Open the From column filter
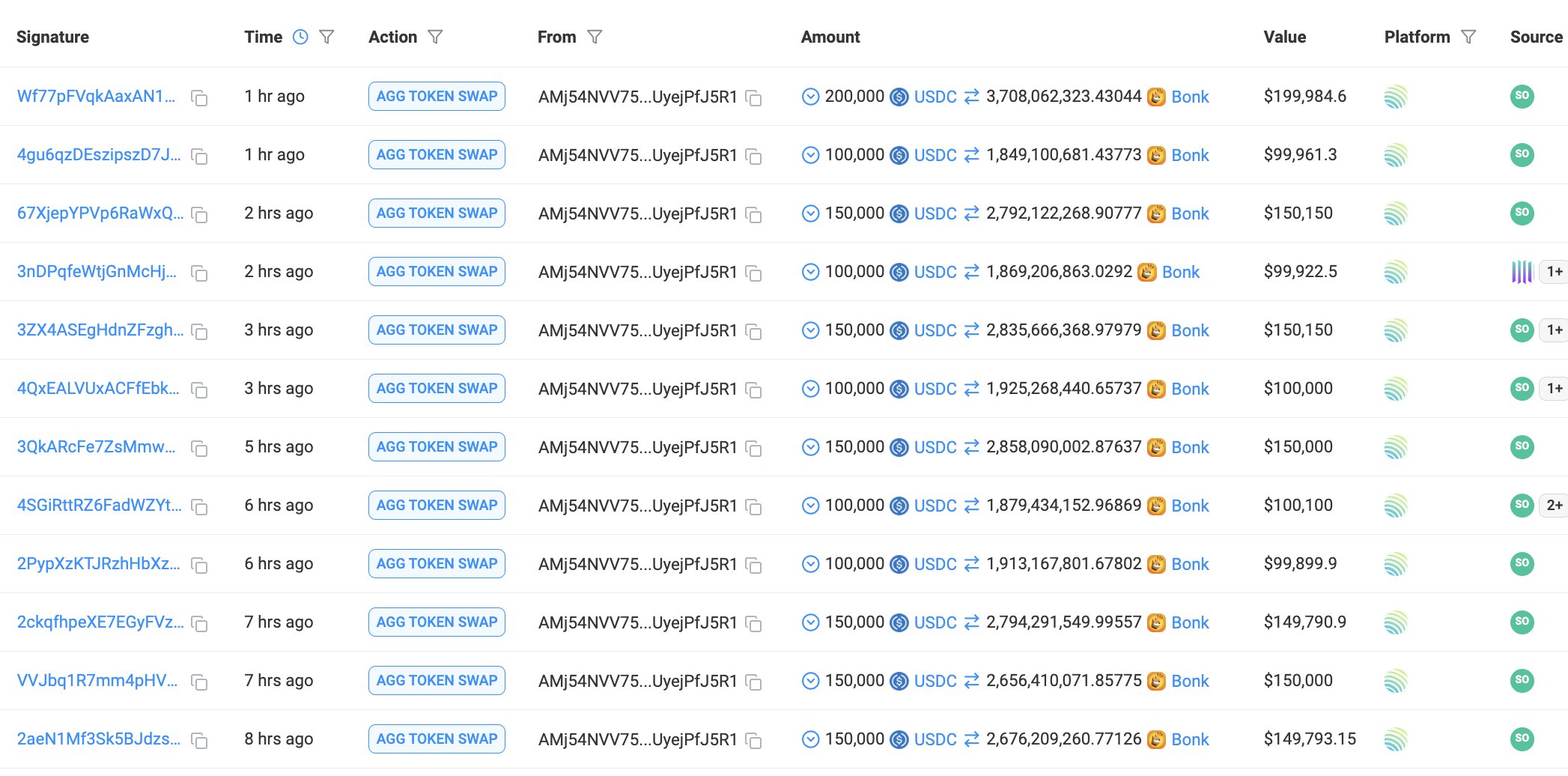Screen dimensions: 1568x776 click(595, 37)
